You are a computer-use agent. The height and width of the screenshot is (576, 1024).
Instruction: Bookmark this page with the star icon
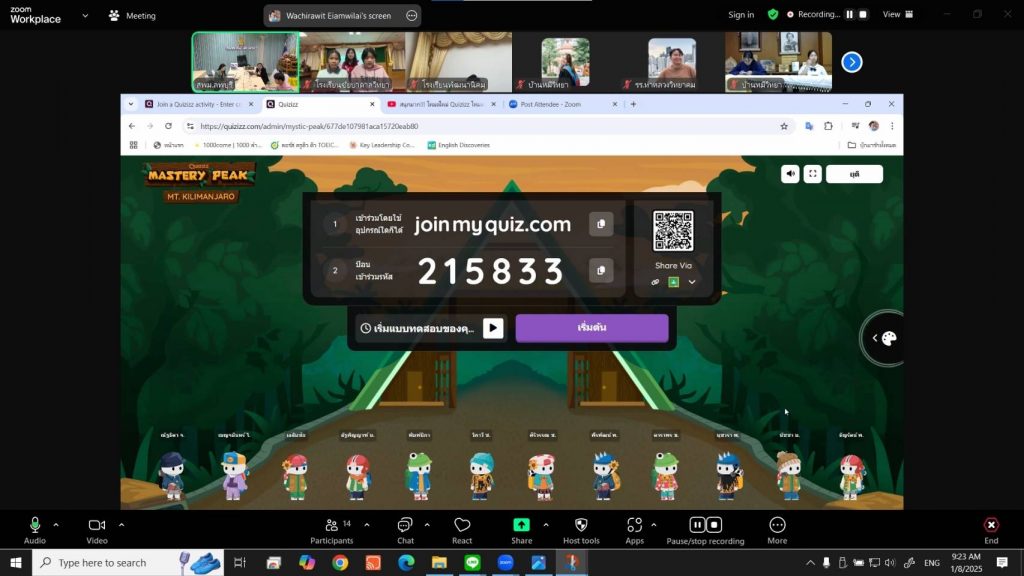coord(784,126)
